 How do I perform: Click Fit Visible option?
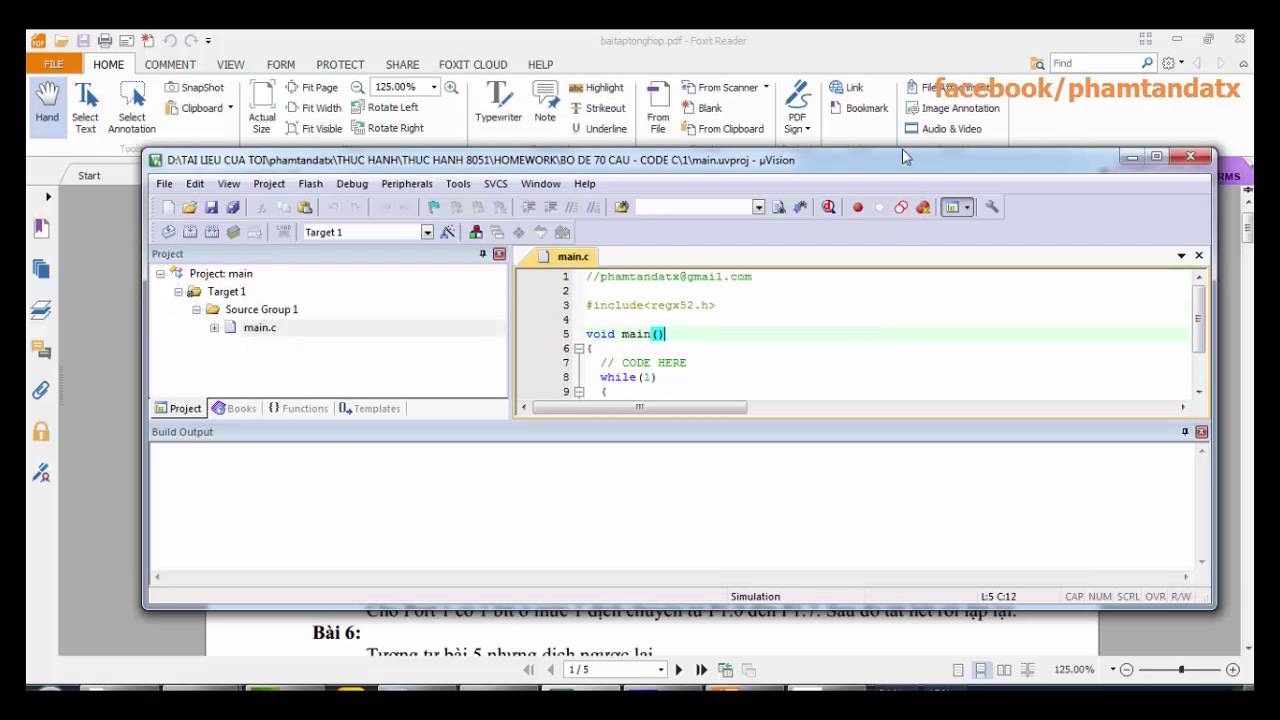[x=314, y=128]
